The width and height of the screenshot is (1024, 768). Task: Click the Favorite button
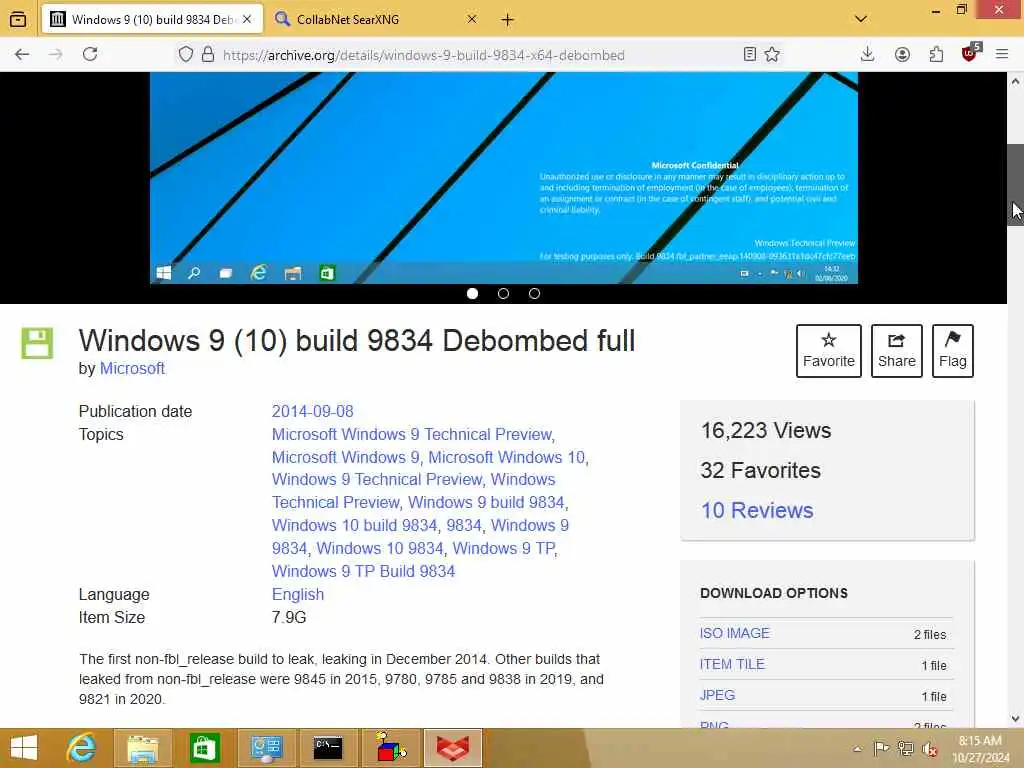(x=829, y=351)
